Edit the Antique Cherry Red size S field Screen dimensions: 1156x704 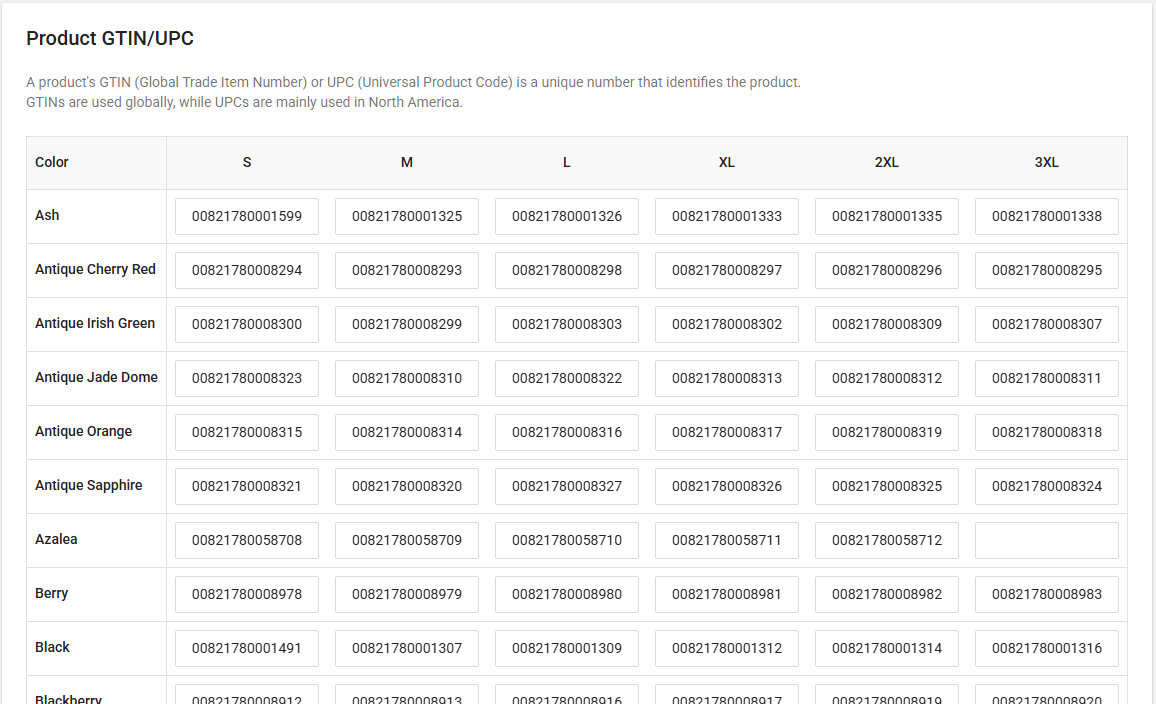(247, 270)
